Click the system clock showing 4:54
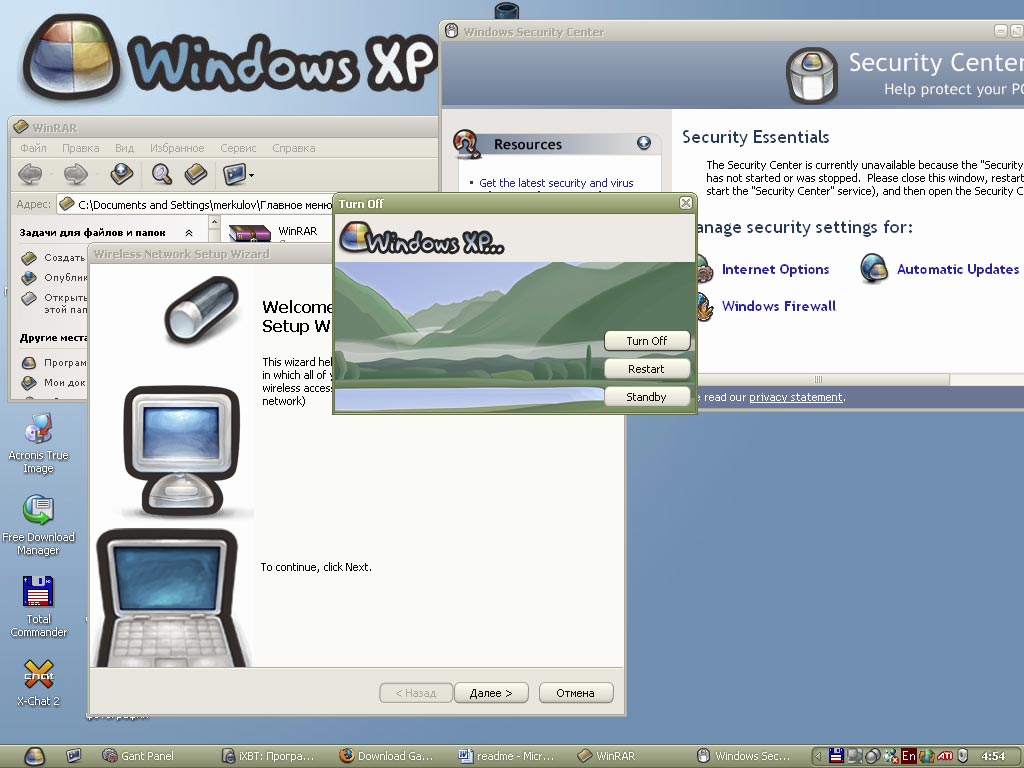Screen dimensions: 1024x768 tap(993, 756)
